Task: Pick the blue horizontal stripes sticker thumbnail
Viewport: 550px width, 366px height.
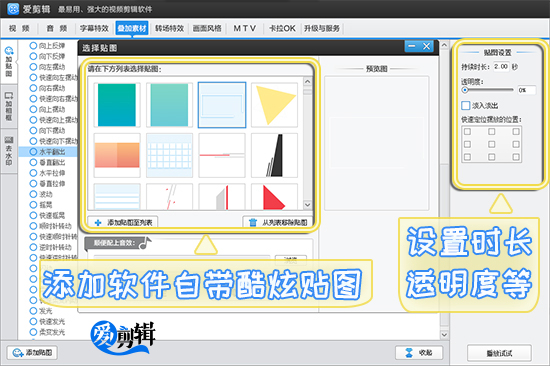Action: 117,197
